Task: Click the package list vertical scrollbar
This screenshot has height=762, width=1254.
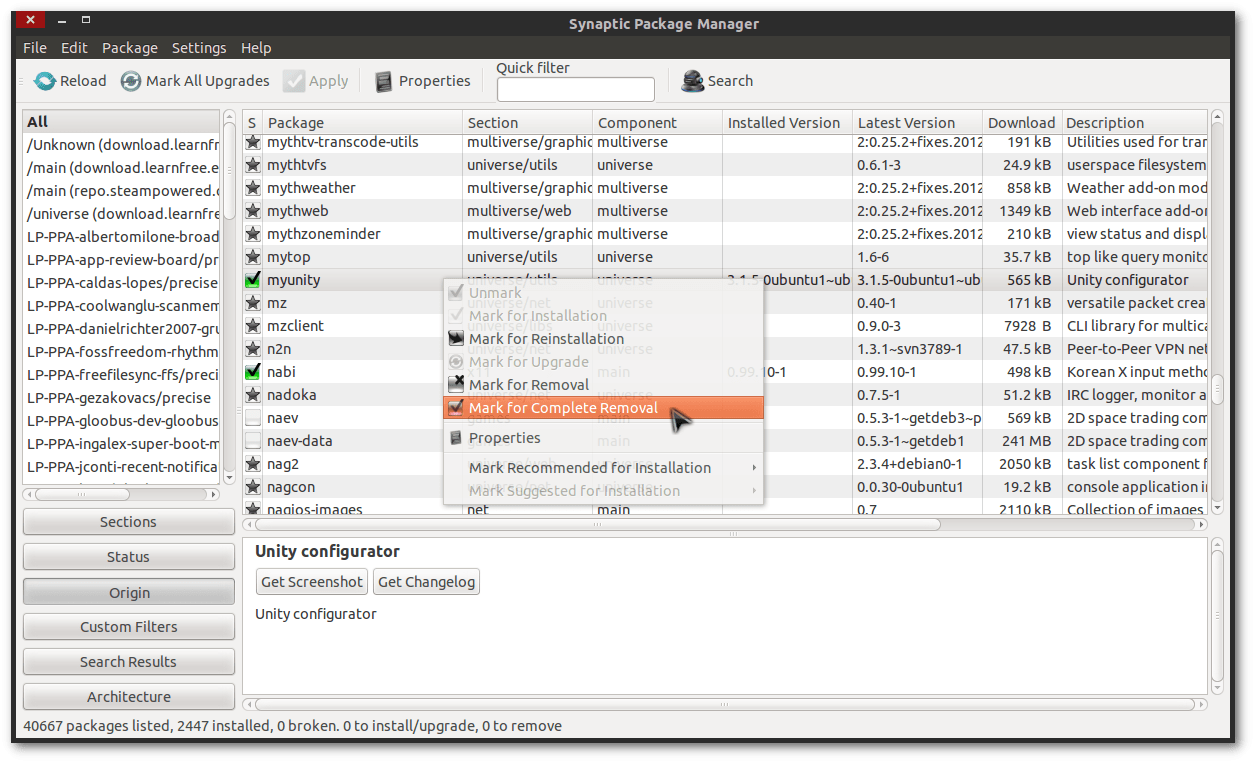Action: [1217, 313]
